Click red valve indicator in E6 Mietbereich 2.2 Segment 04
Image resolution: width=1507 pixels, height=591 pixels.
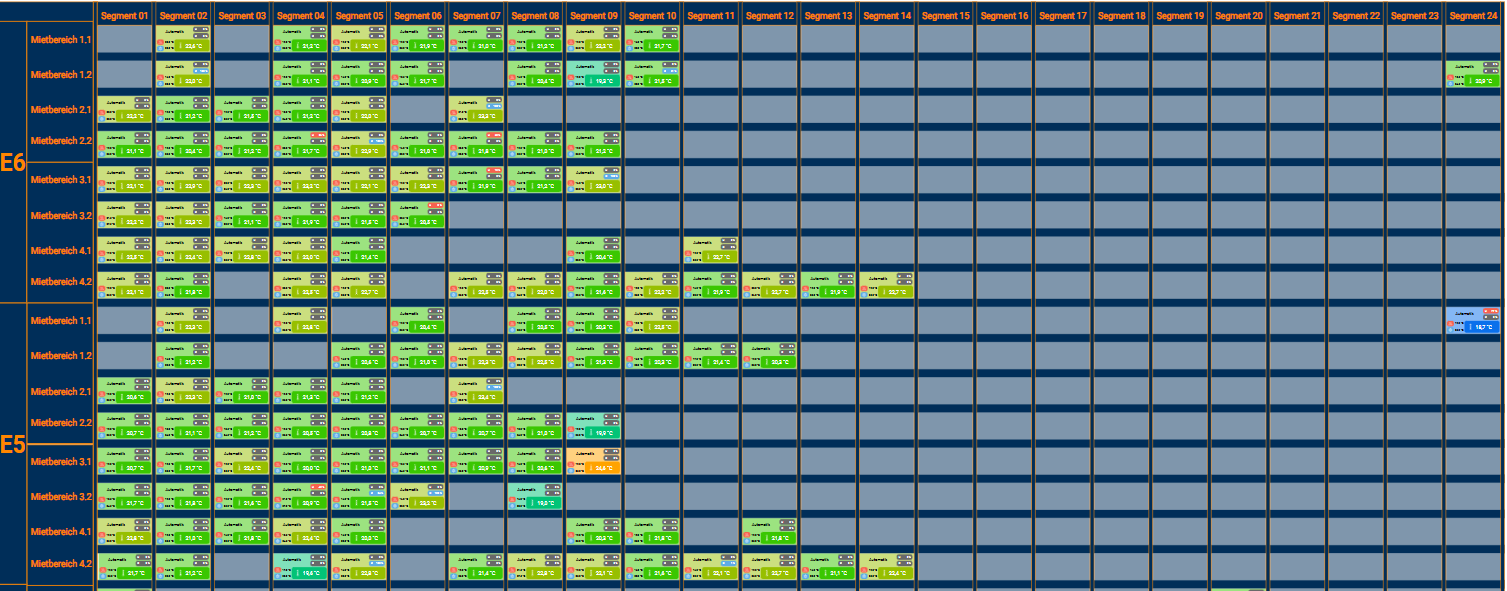tap(317, 135)
